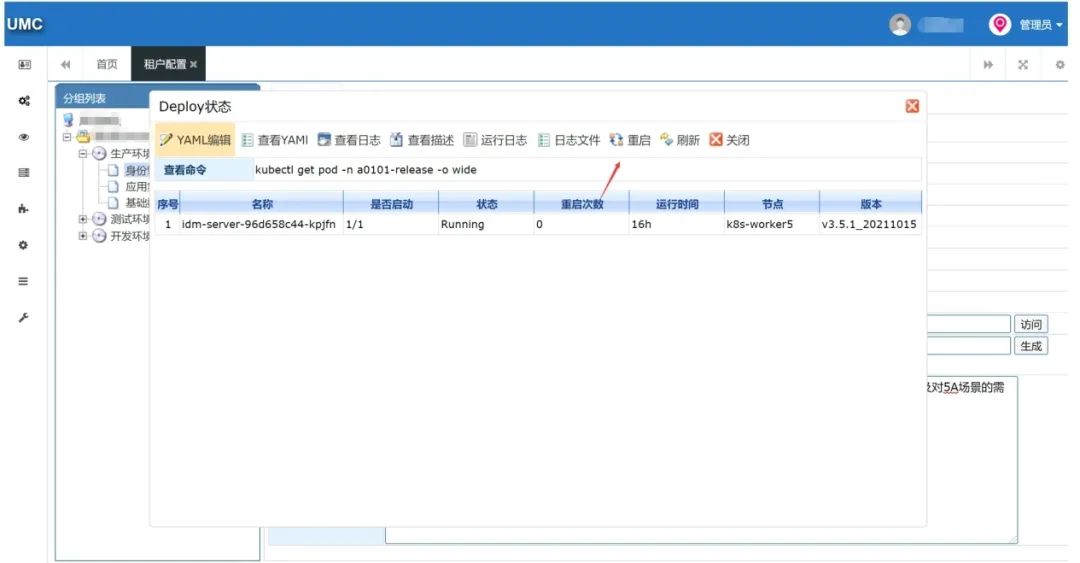1080x563 pixels.
Task: Close the 租户配置 tab
Action: pyautogui.click(x=194, y=65)
